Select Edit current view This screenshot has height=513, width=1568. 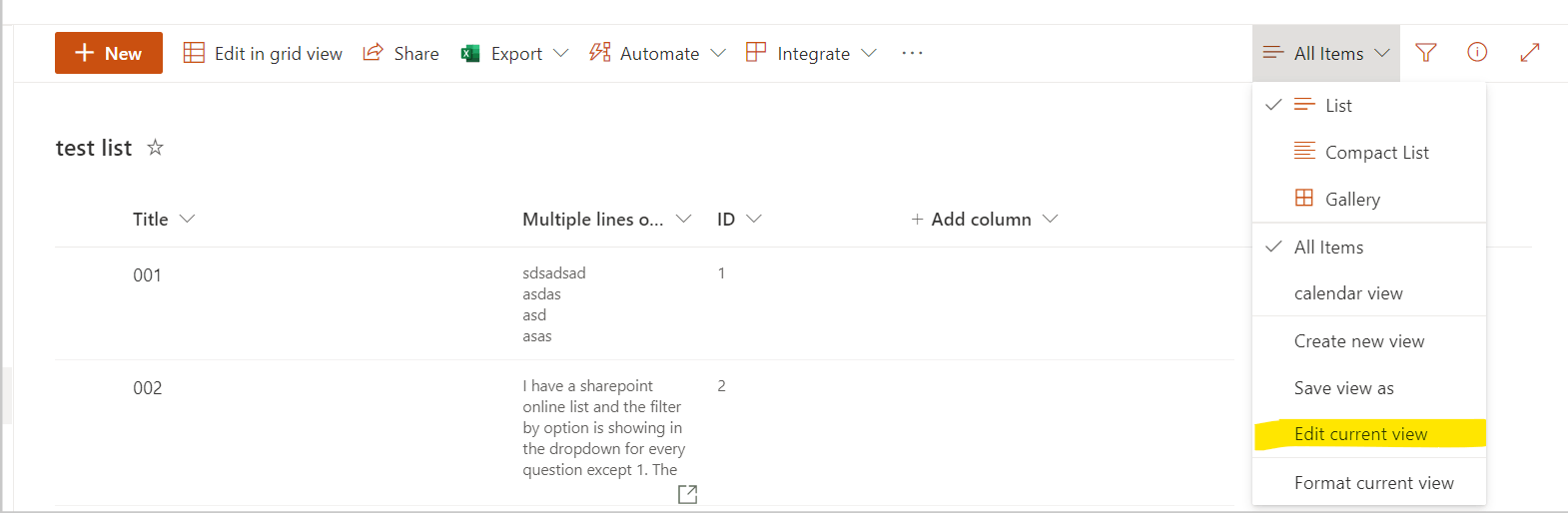coord(1360,434)
